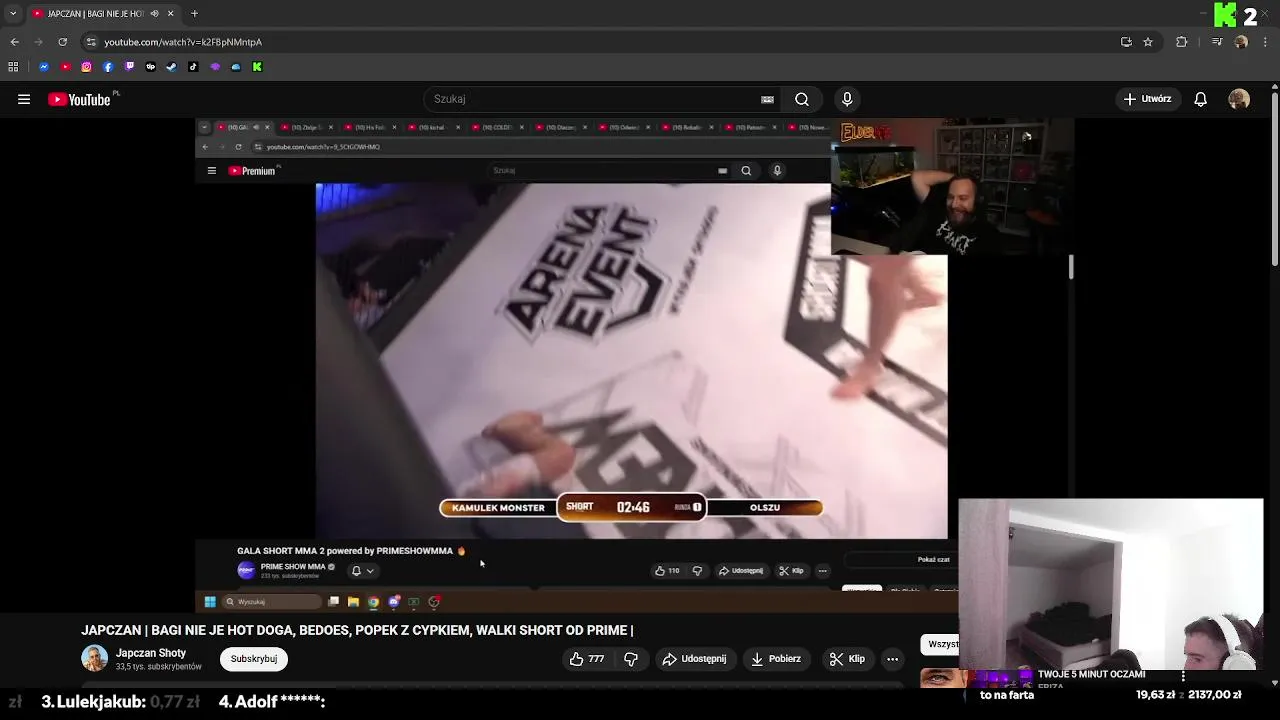The width and height of the screenshot is (1280, 720).
Task: Open the YouTube notifications bell
Action: pyautogui.click(x=1201, y=99)
